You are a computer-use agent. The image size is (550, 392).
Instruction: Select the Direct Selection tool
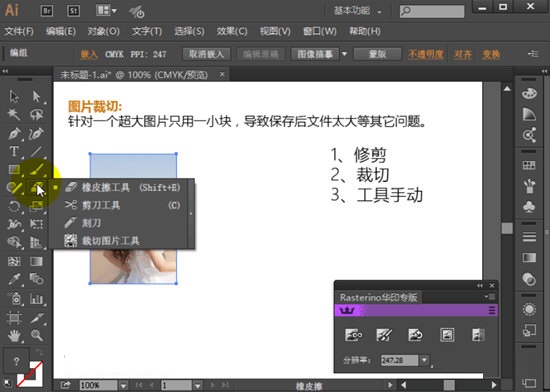36,96
